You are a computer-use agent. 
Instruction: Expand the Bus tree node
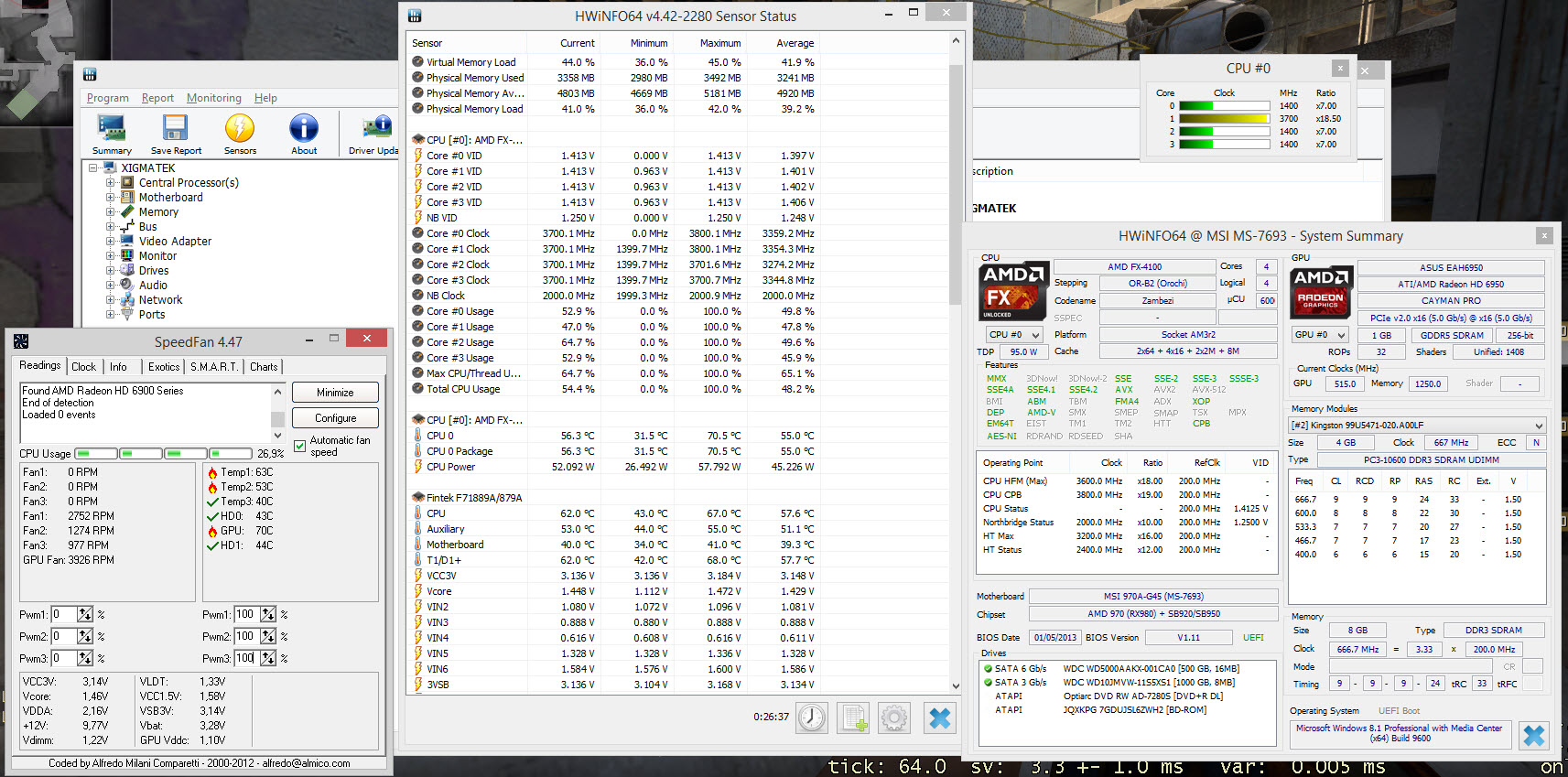[x=110, y=227]
